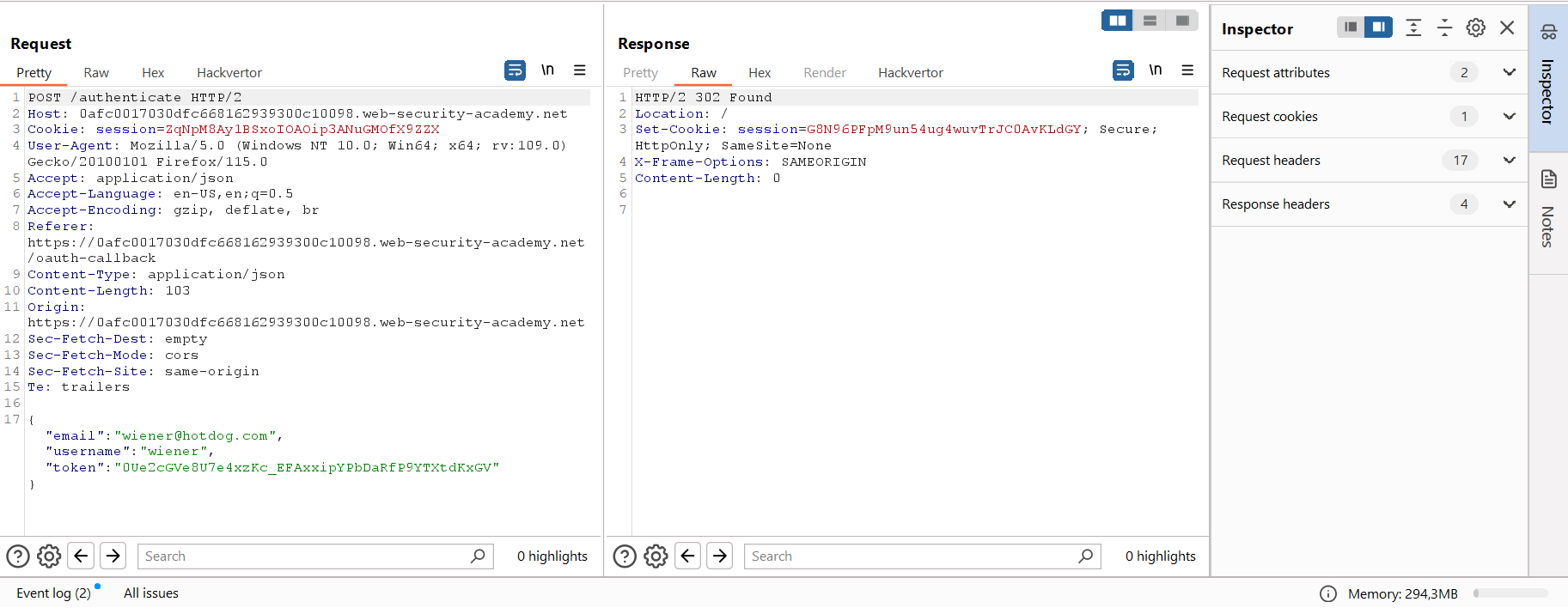Screen dimensions: 1568x608
Task: Go to previous match in Response search
Action: (x=688, y=556)
